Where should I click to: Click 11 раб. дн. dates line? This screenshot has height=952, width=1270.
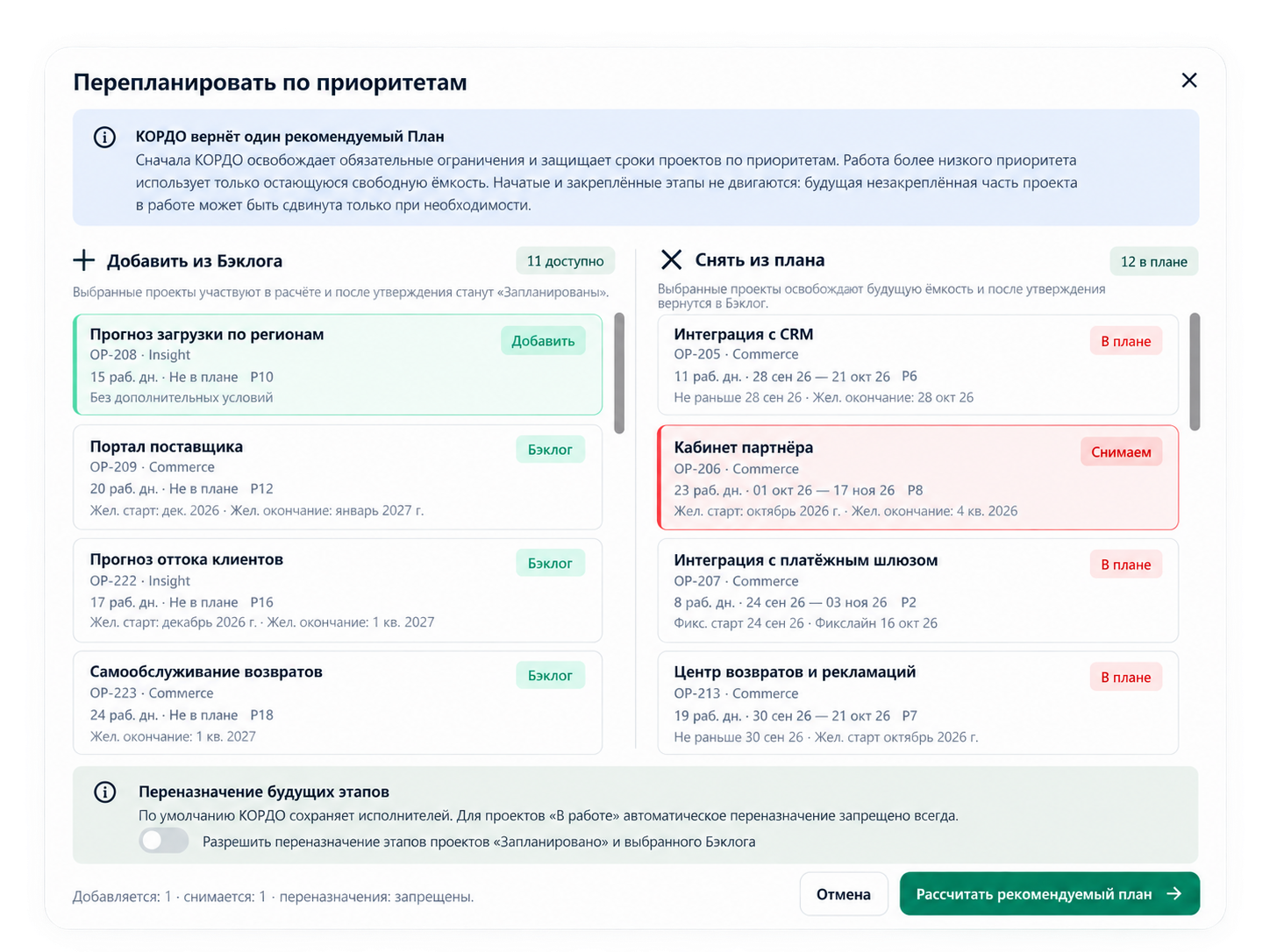pyautogui.click(x=796, y=376)
